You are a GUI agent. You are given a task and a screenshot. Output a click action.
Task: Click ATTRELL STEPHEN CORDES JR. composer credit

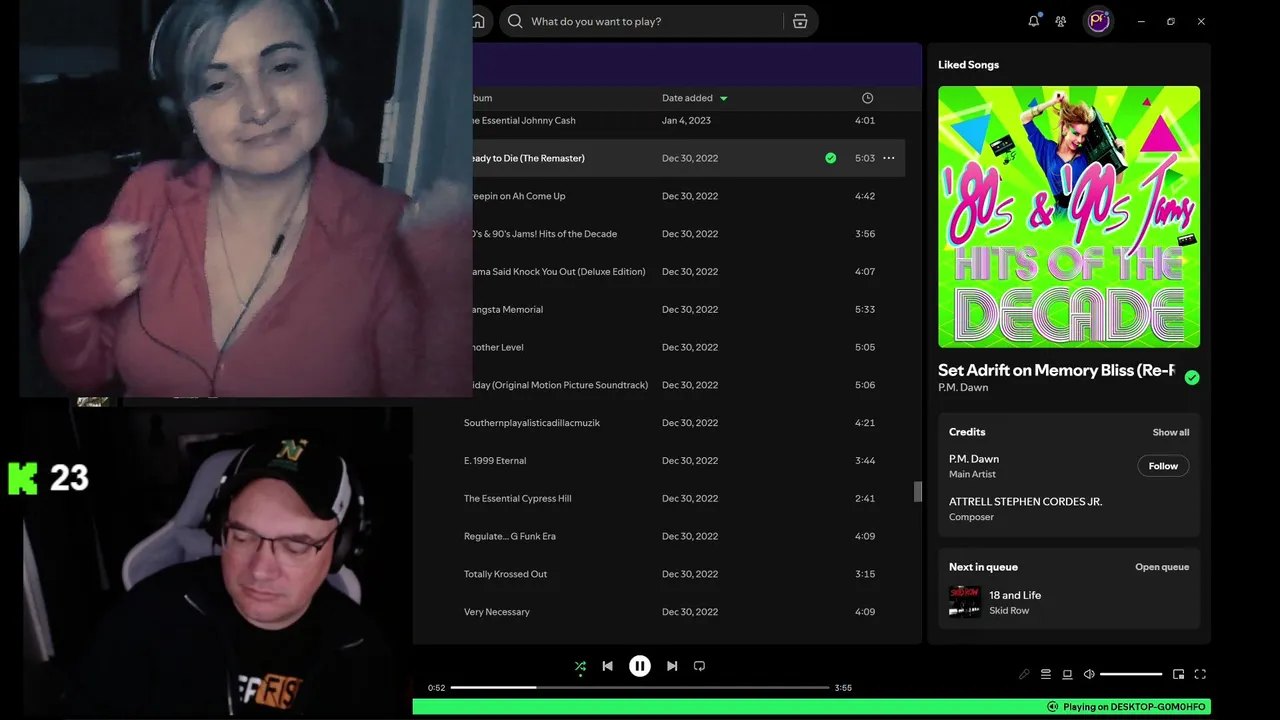click(x=1025, y=502)
